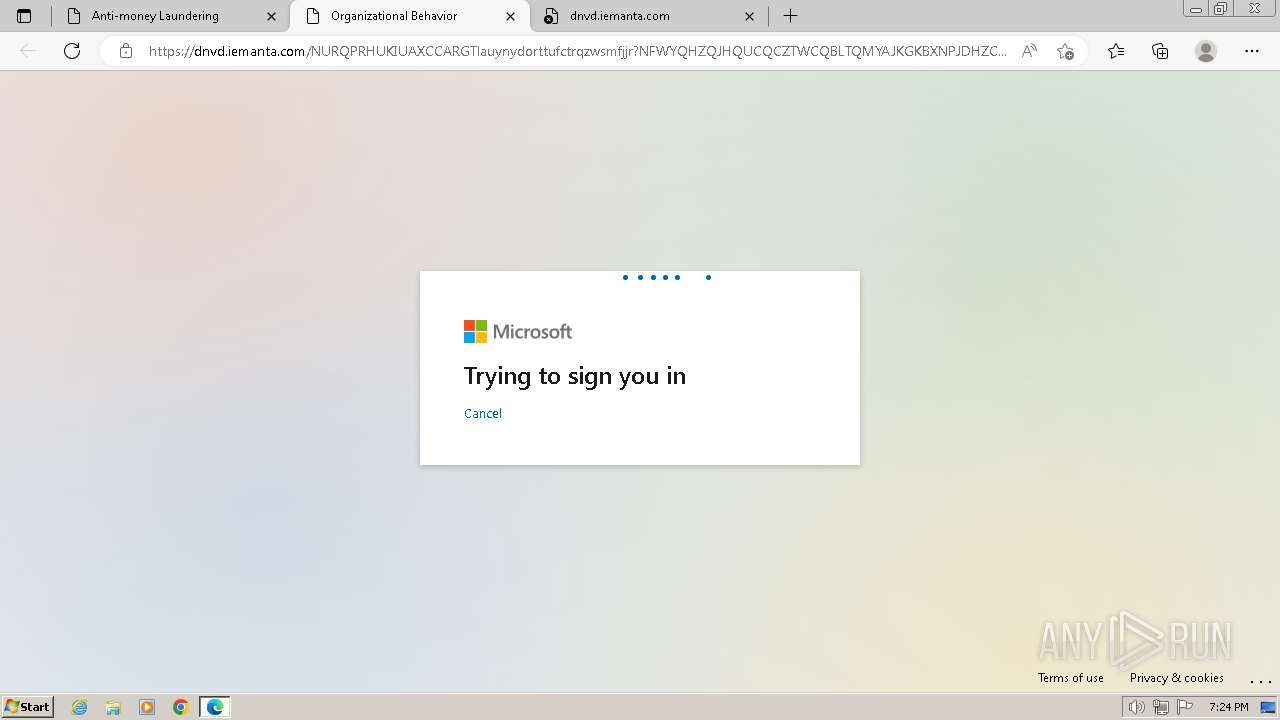The width and height of the screenshot is (1280, 720).
Task: Show more footer options ellipsis
Action: [x=1261, y=679]
